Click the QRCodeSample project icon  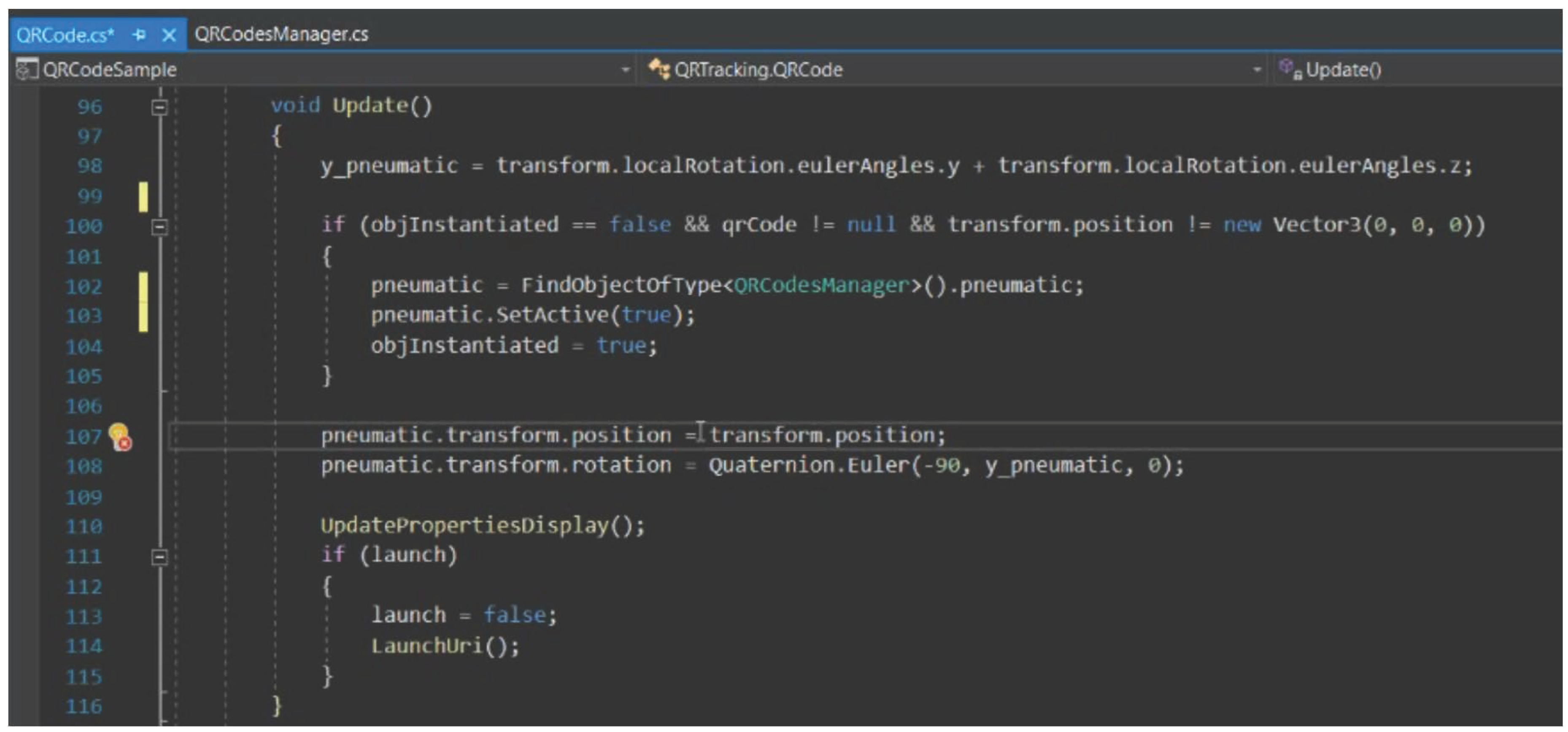26,69
